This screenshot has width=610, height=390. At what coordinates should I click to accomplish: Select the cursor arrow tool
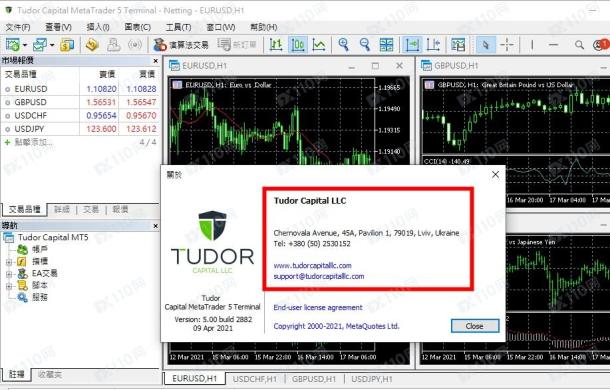[x=486, y=45]
